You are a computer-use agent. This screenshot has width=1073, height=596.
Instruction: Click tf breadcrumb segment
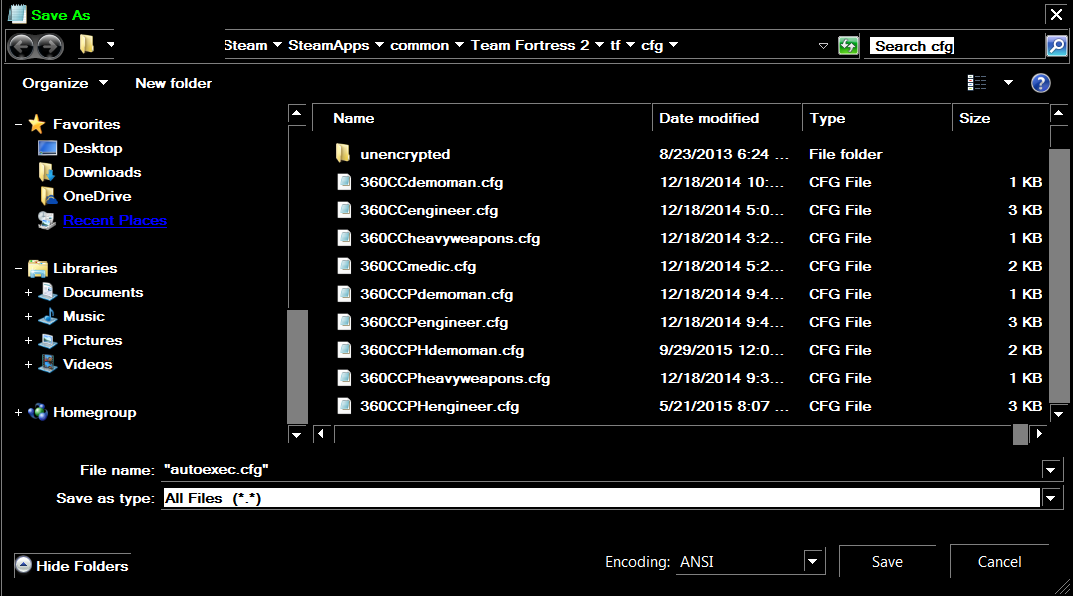(x=615, y=45)
